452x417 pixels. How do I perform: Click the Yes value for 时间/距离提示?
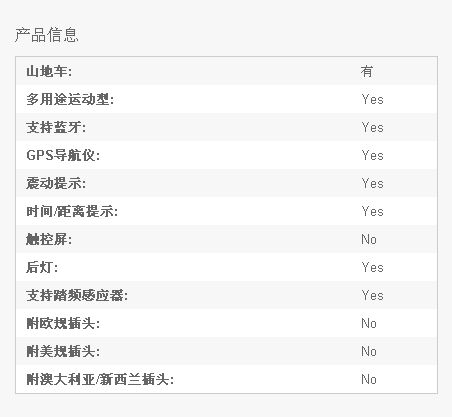point(372,211)
